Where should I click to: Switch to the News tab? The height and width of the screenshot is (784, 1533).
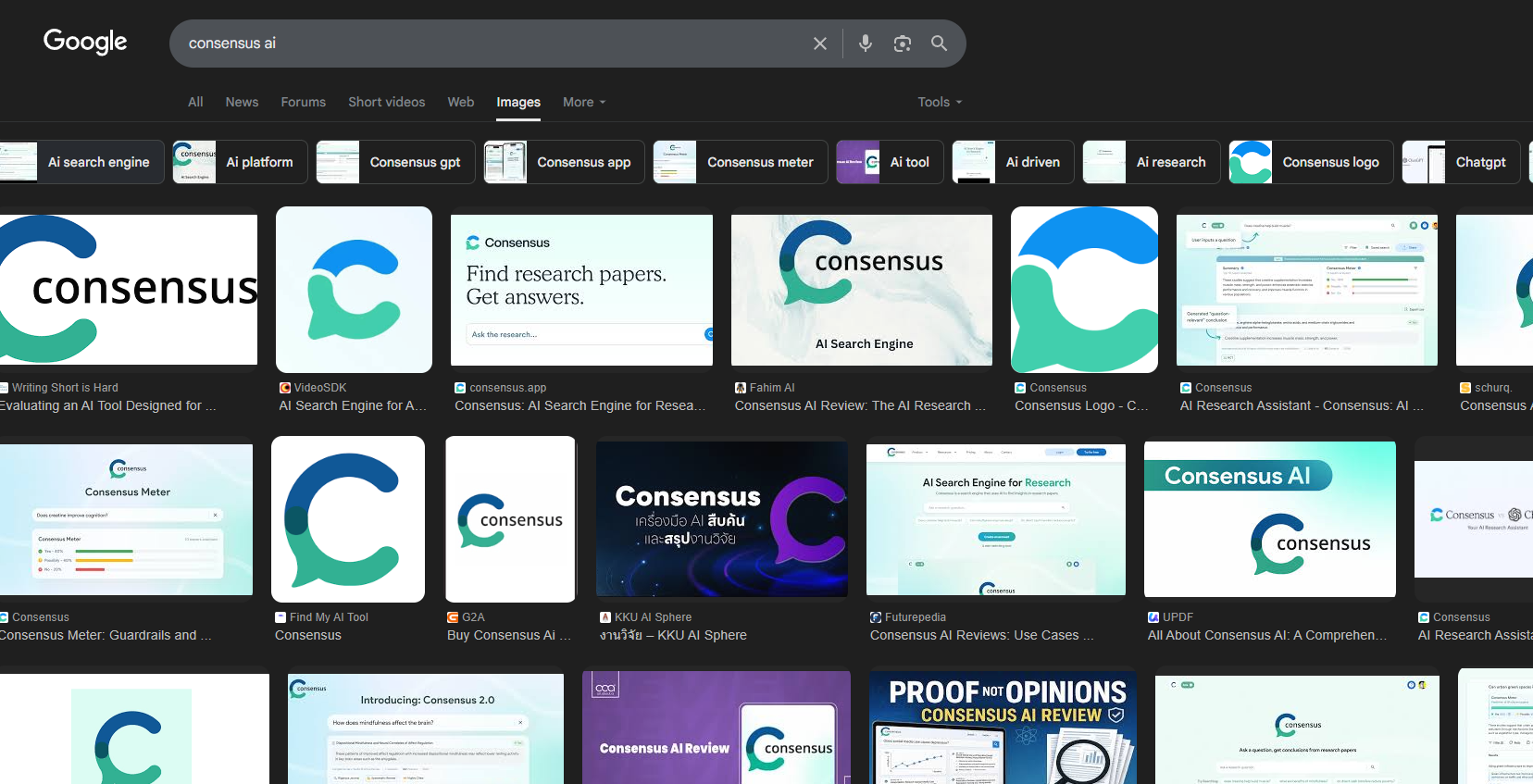click(x=242, y=102)
